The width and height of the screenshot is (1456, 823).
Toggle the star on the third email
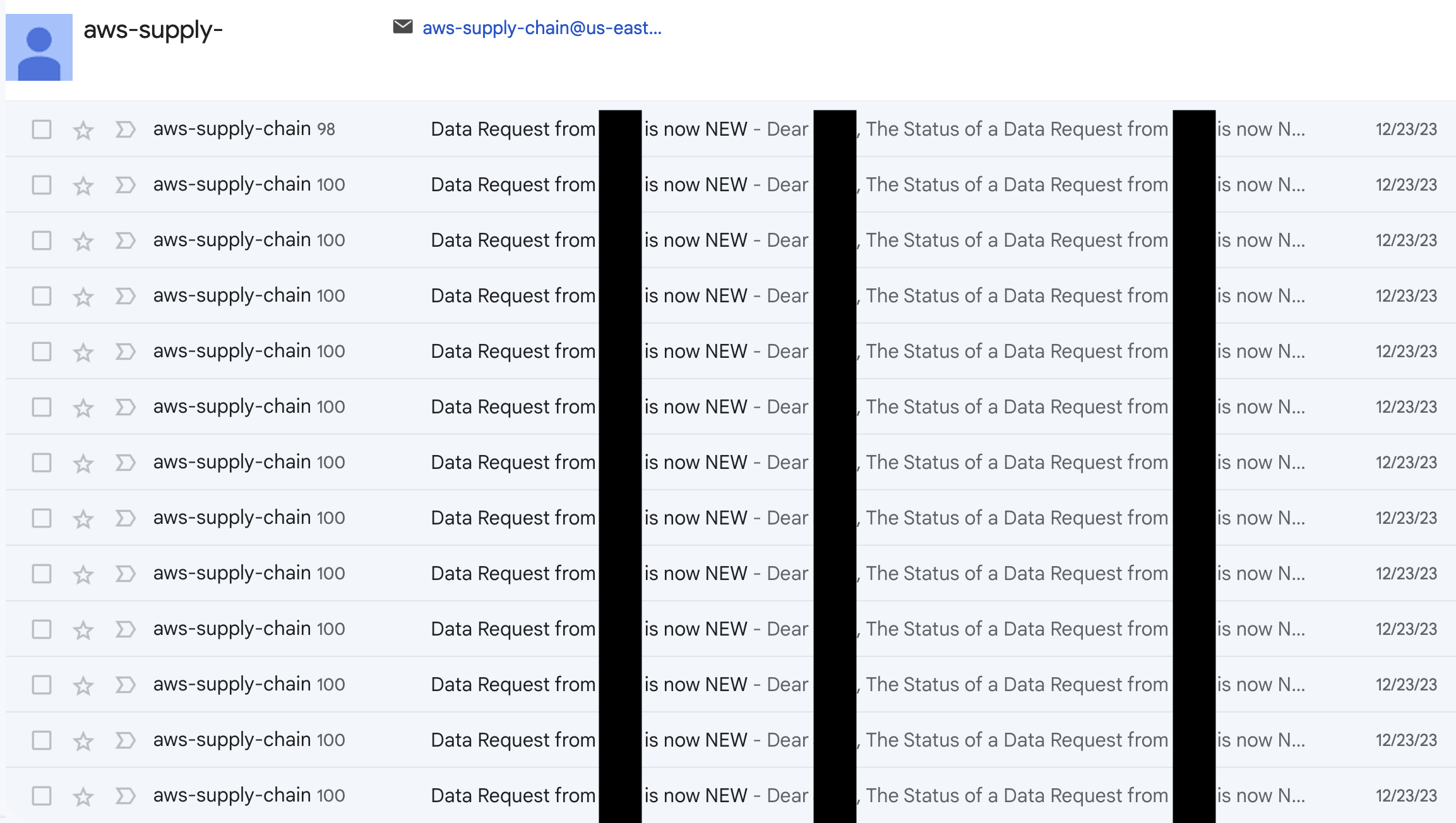click(x=83, y=240)
